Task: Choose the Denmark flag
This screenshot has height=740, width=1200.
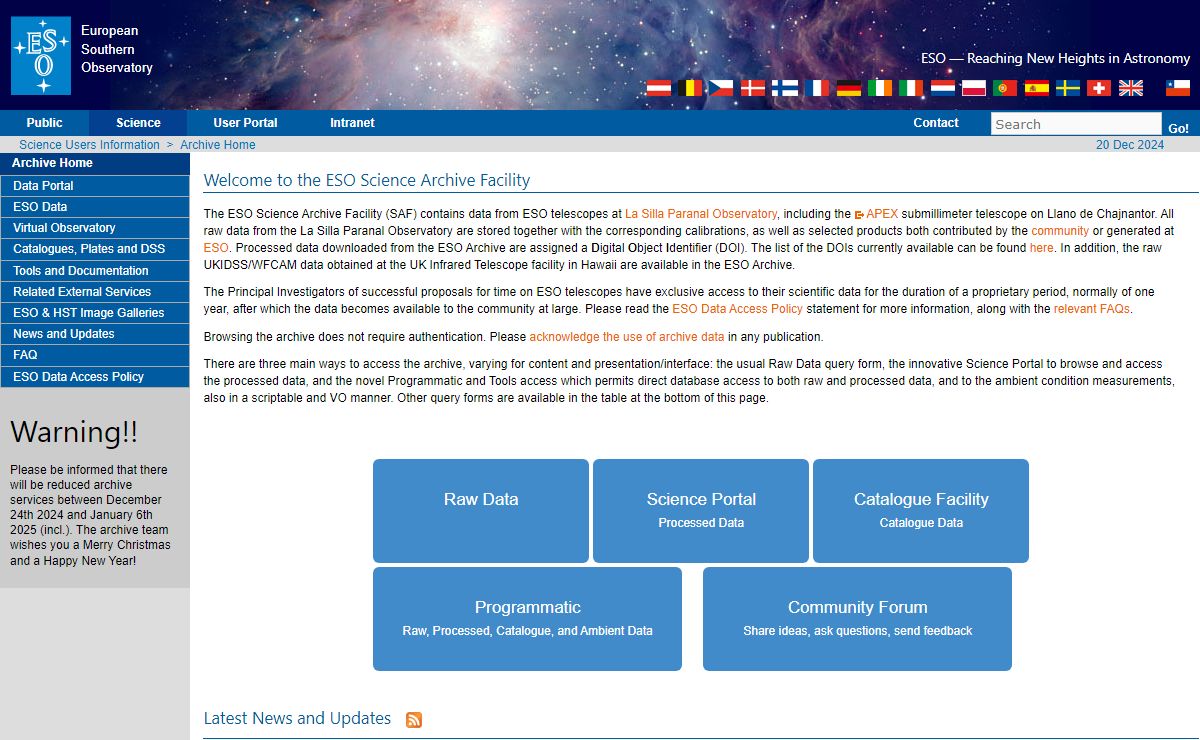Action: coord(753,88)
